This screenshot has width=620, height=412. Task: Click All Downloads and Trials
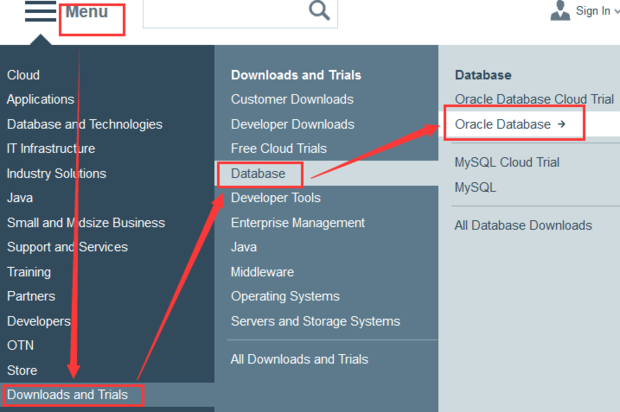tap(299, 359)
